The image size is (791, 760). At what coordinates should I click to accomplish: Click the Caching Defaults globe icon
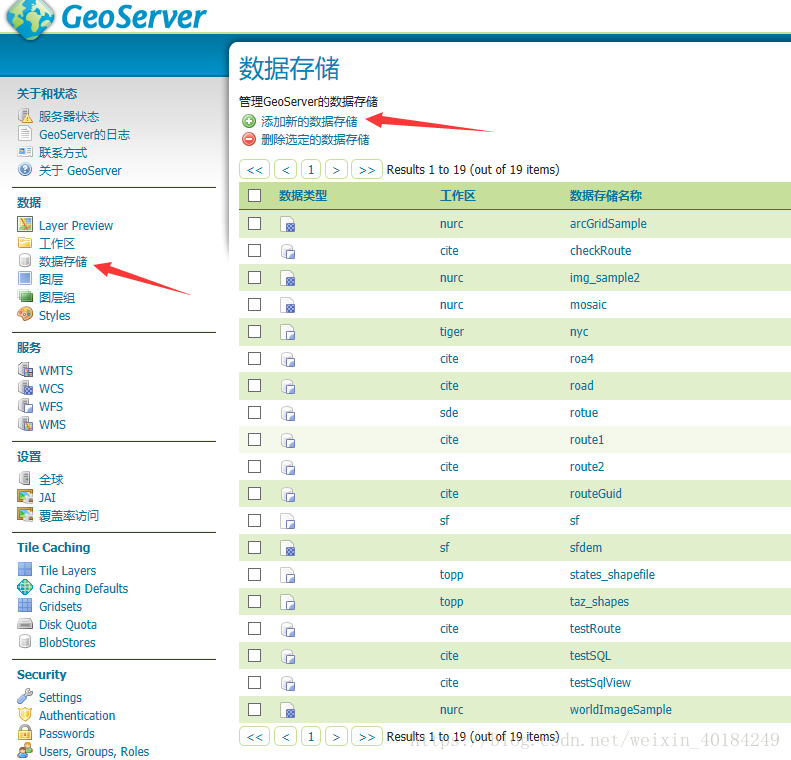[25, 587]
